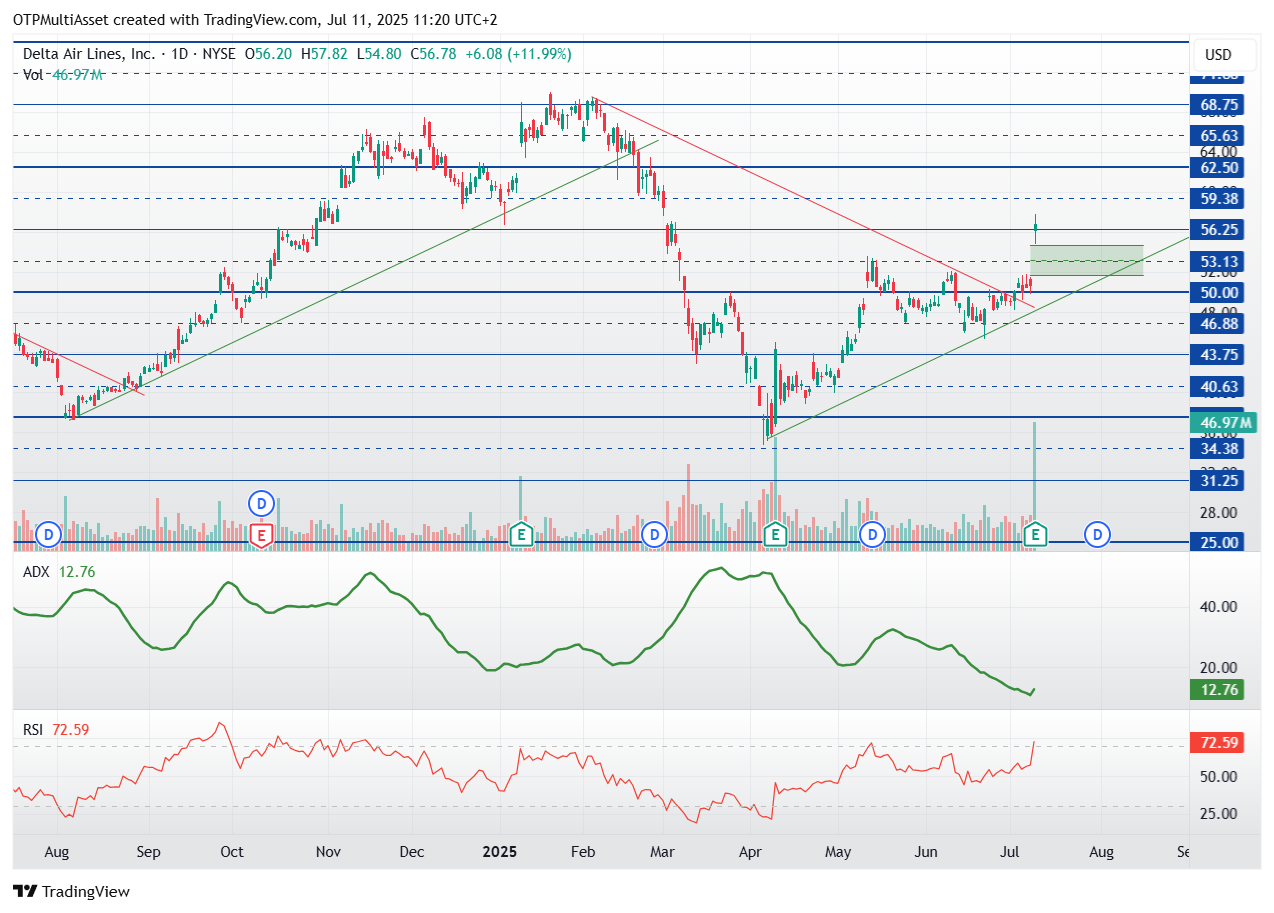This screenshot has height=913, width=1274.
Task: Open the green earnings E marker in January 2025
Action: [x=520, y=535]
